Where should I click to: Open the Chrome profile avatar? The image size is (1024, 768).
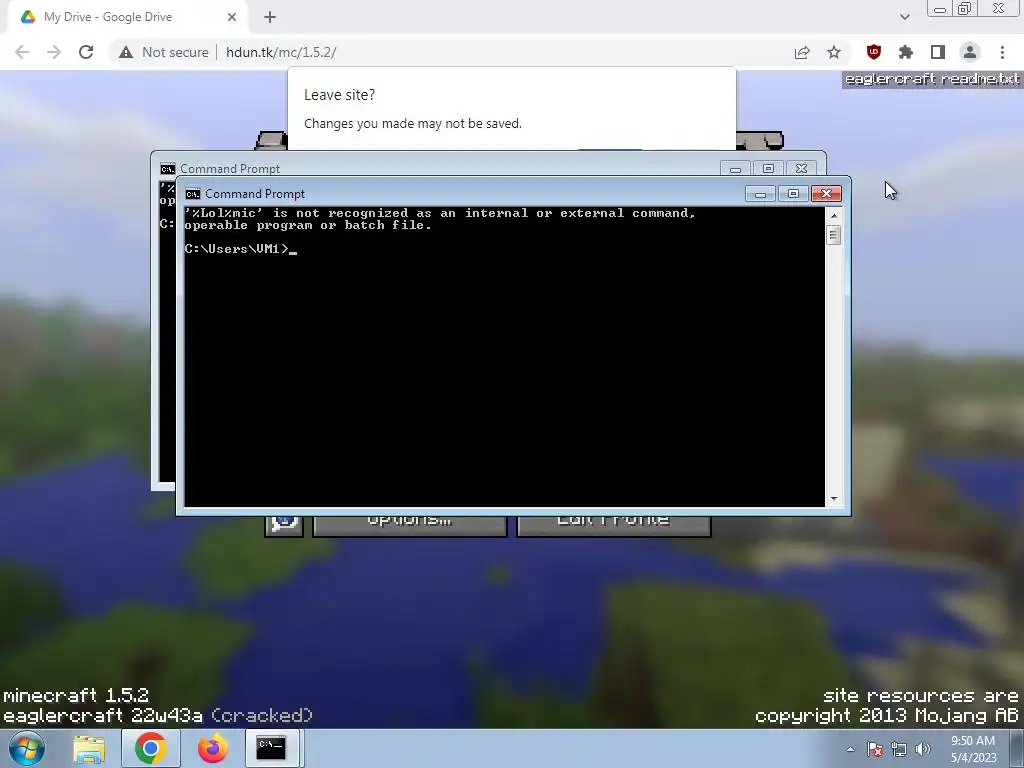(x=970, y=52)
